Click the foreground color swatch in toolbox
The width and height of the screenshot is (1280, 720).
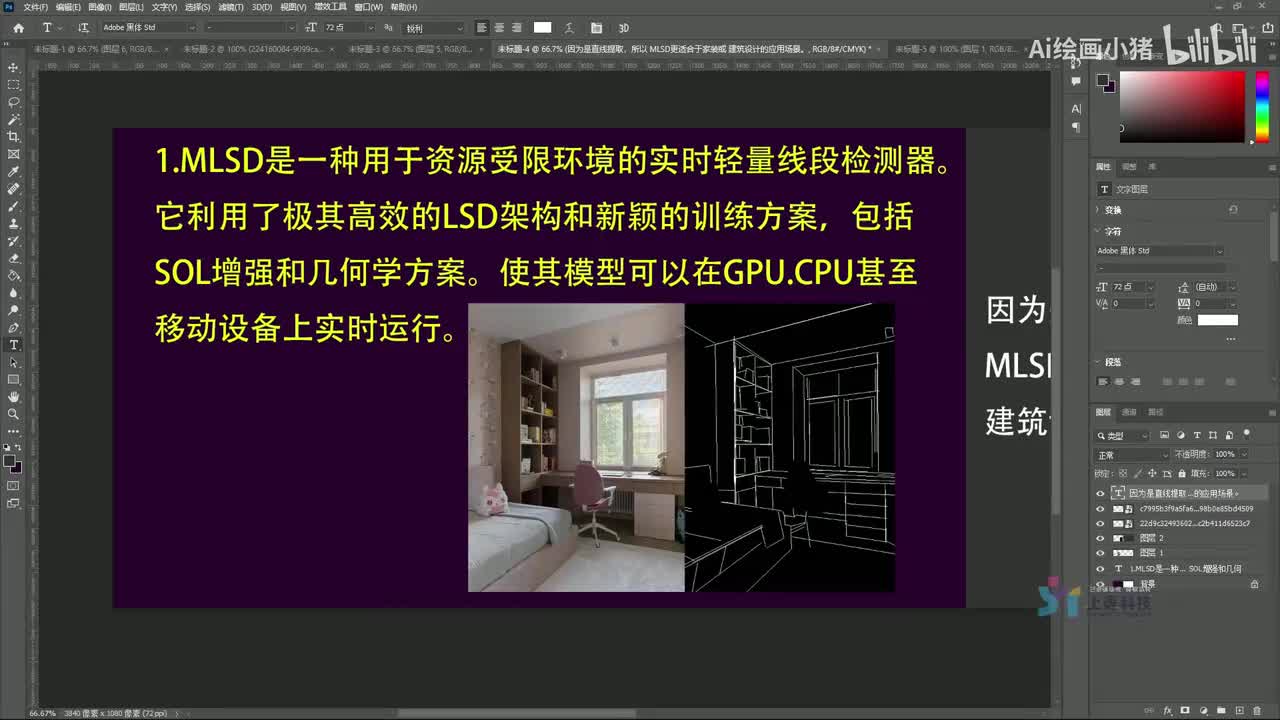pos(10,462)
